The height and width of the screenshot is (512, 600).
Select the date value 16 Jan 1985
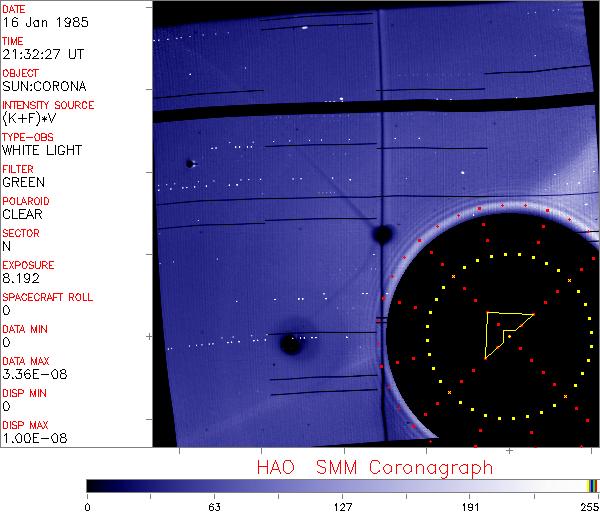click(x=45, y=22)
